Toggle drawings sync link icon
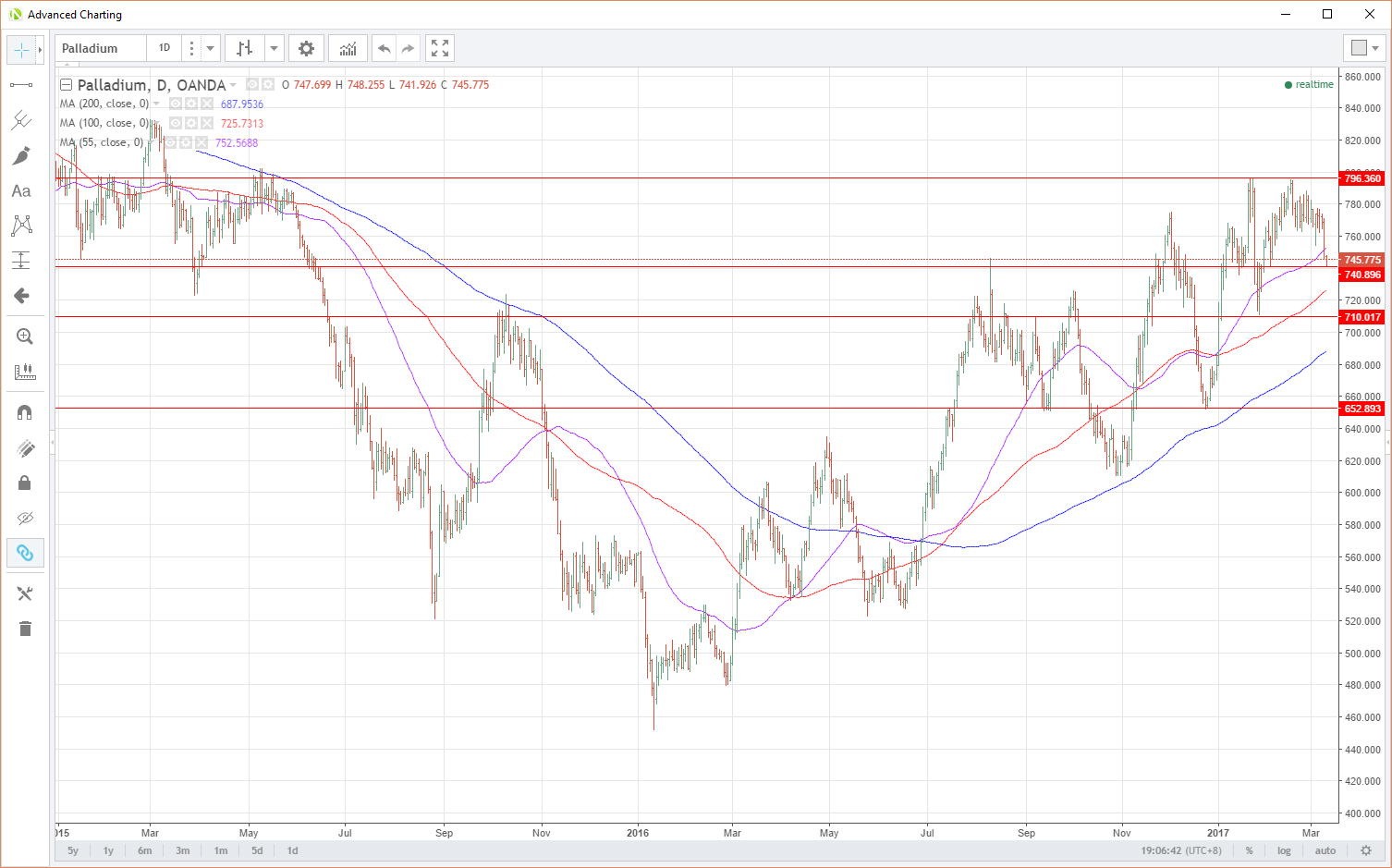This screenshot has width=1392, height=868. (x=25, y=553)
